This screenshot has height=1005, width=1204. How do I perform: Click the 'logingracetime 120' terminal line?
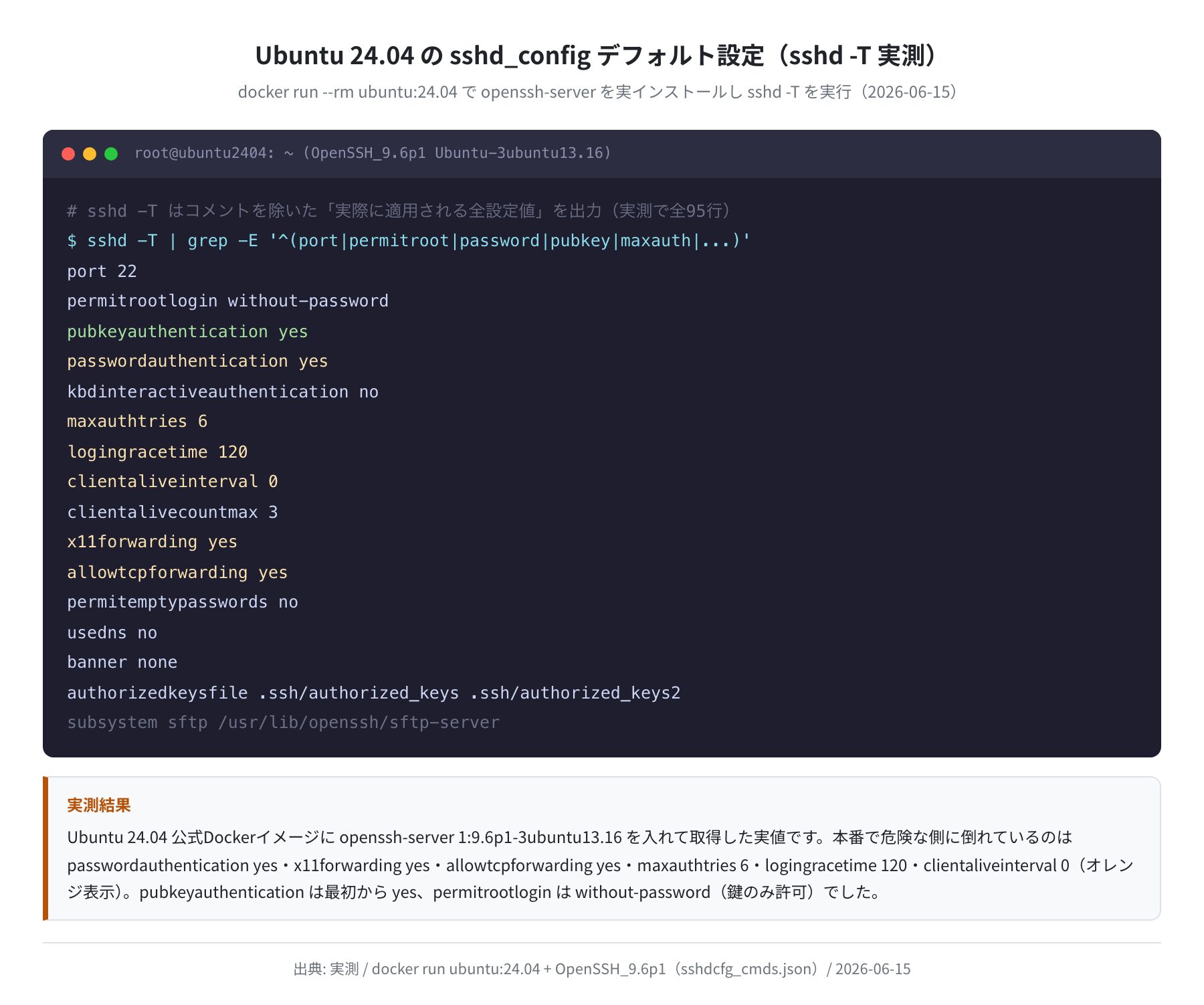(x=157, y=452)
